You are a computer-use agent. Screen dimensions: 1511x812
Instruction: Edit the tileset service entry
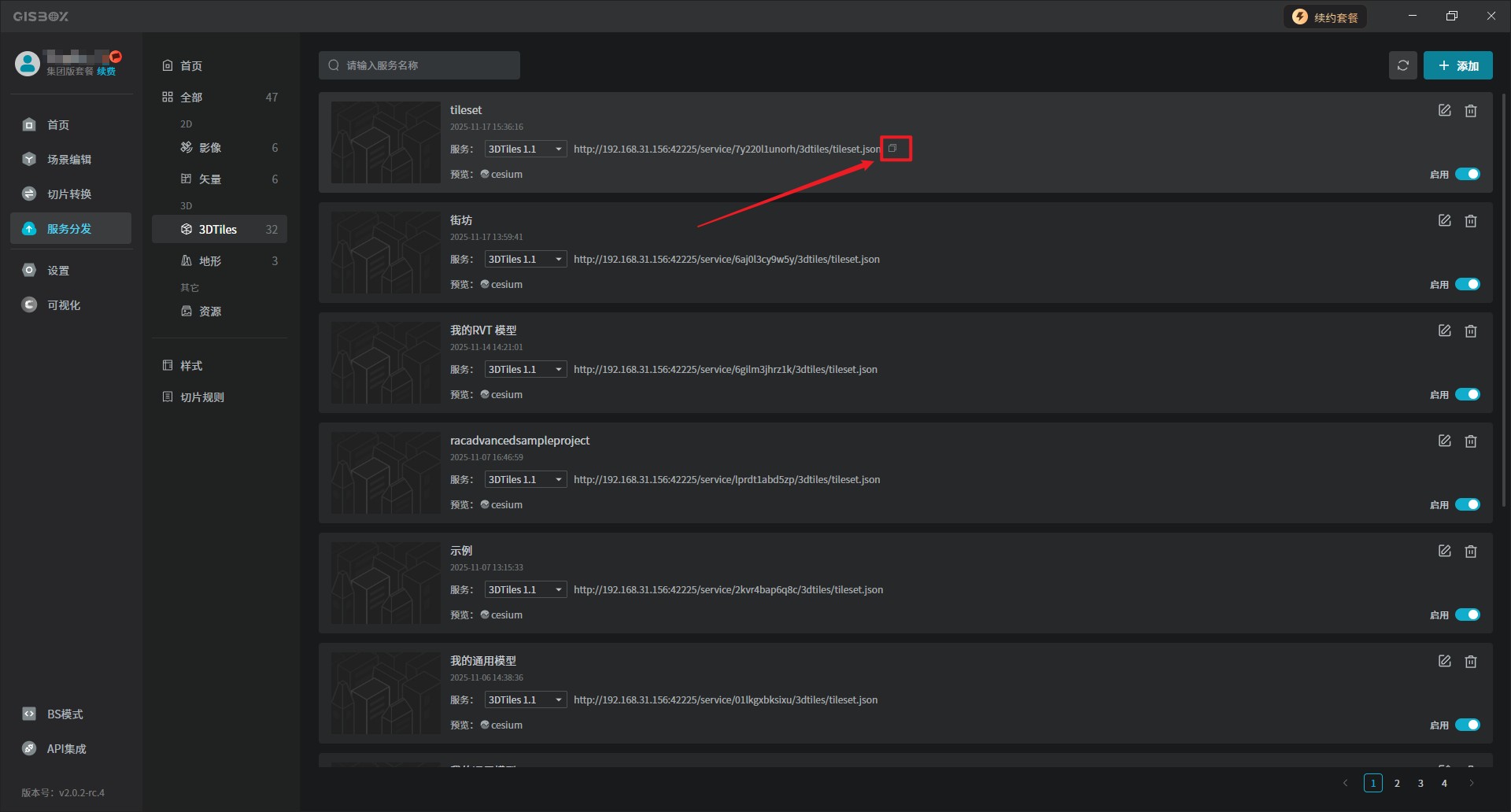[x=1444, y=111]
